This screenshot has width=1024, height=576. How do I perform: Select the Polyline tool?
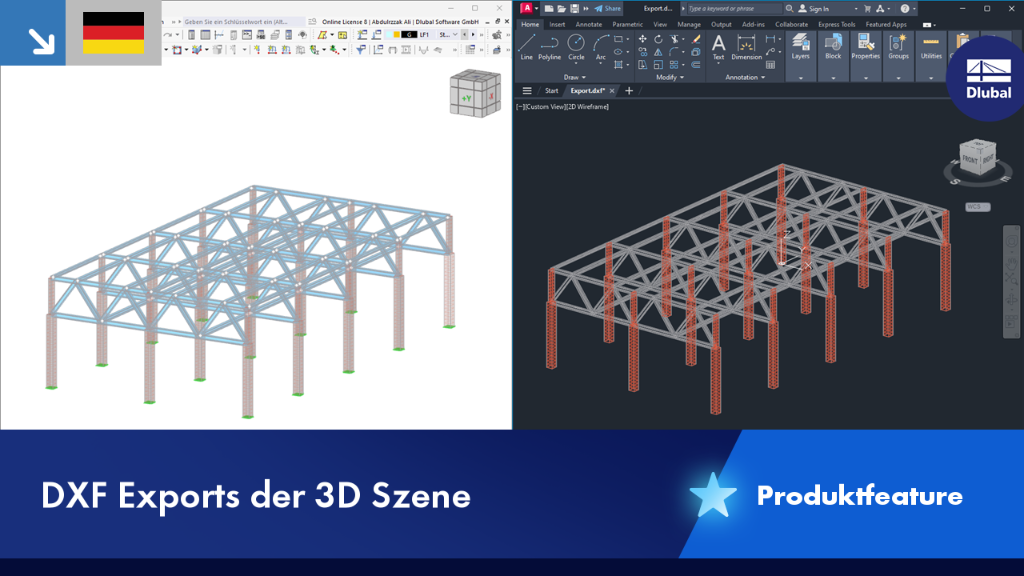tap(549, 48)
